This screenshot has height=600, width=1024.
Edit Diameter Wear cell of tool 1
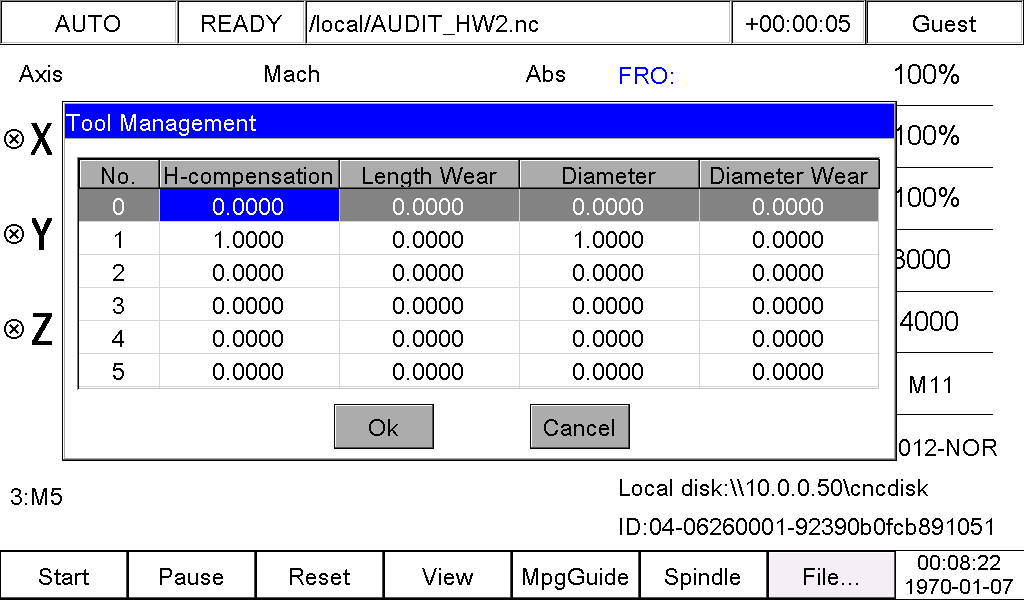tap(789, 240)
